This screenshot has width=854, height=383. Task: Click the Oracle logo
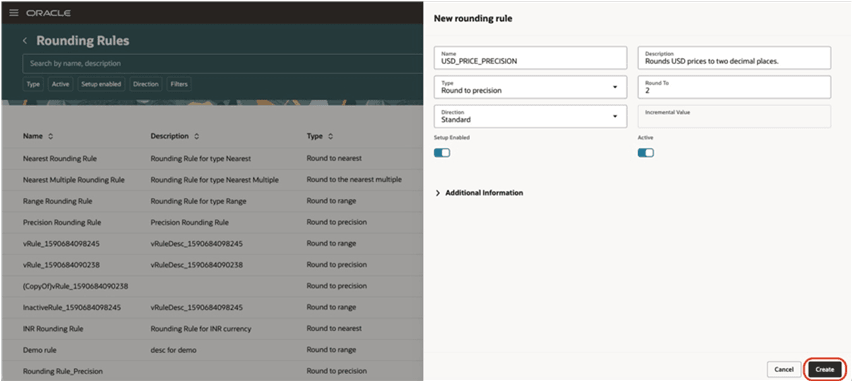tap(48, 13)
